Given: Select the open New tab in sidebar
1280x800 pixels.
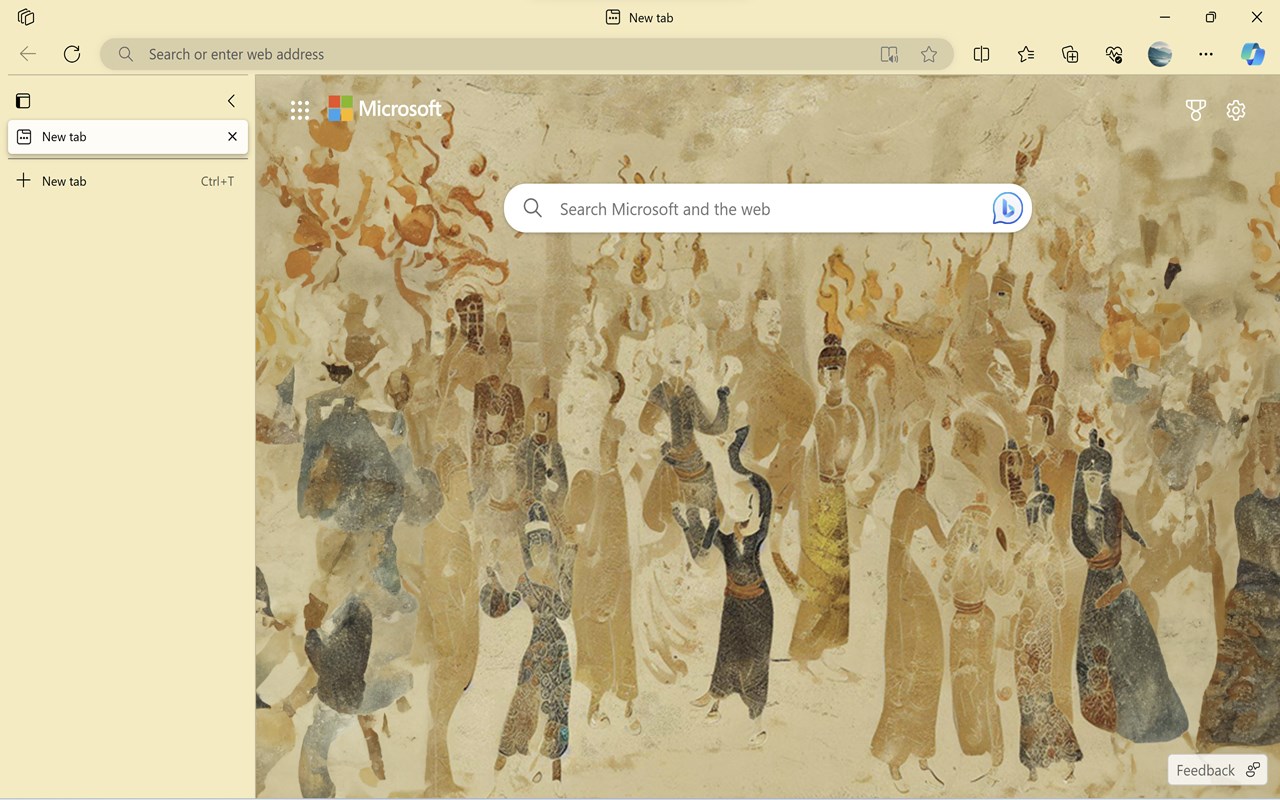Looking at the screenshot, I should click(128, 137).
